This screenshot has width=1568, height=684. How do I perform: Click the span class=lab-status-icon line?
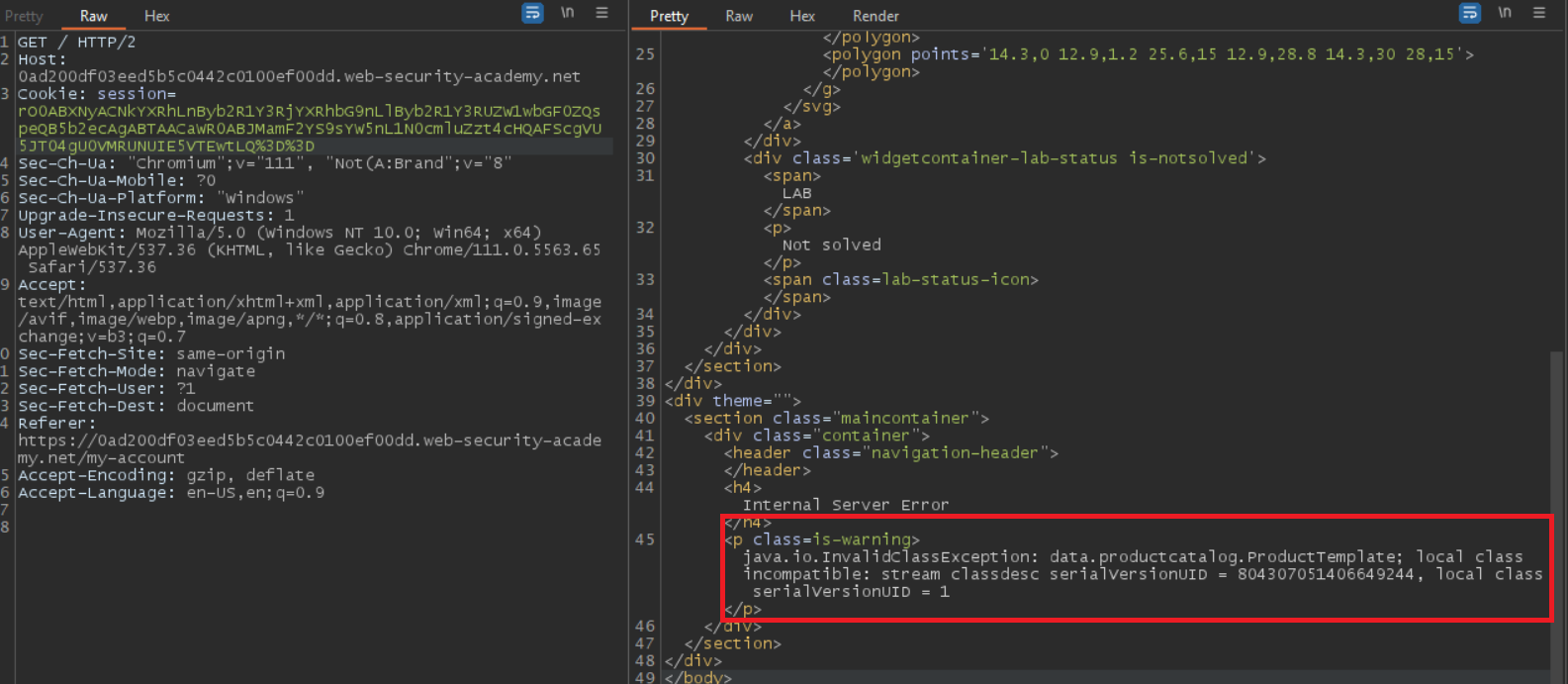900,280
